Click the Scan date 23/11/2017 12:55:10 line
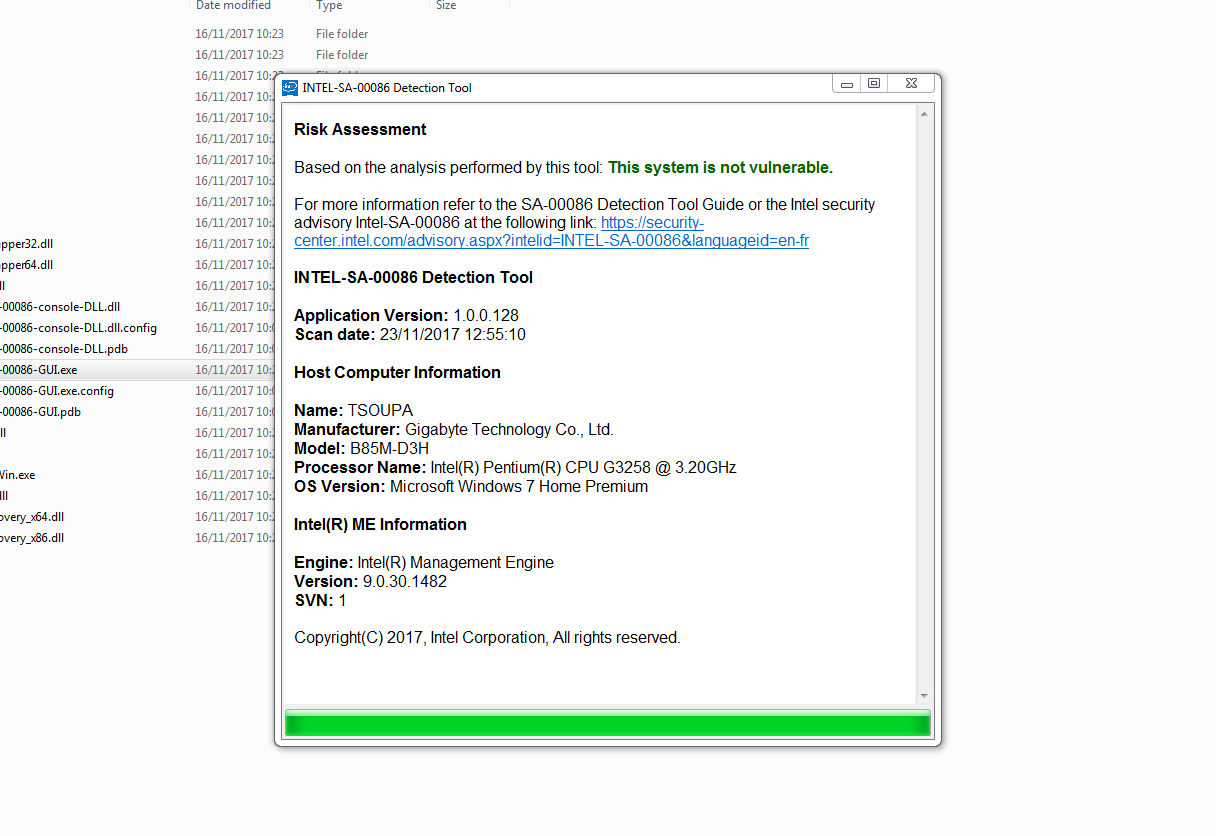The width and height of the screenshot is (1216, 836). click(x=410, y=334)
